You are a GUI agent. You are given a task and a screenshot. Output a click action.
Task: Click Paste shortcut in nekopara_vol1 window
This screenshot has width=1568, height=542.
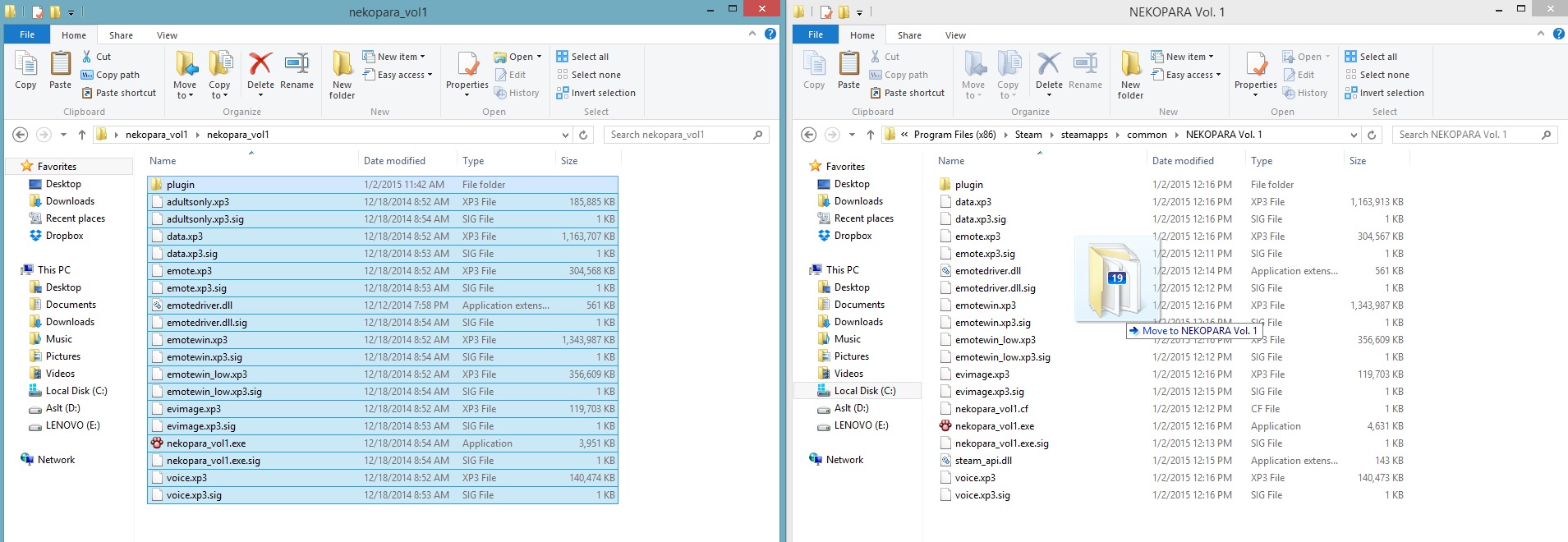pyautogui.click(x=118, y=93)
